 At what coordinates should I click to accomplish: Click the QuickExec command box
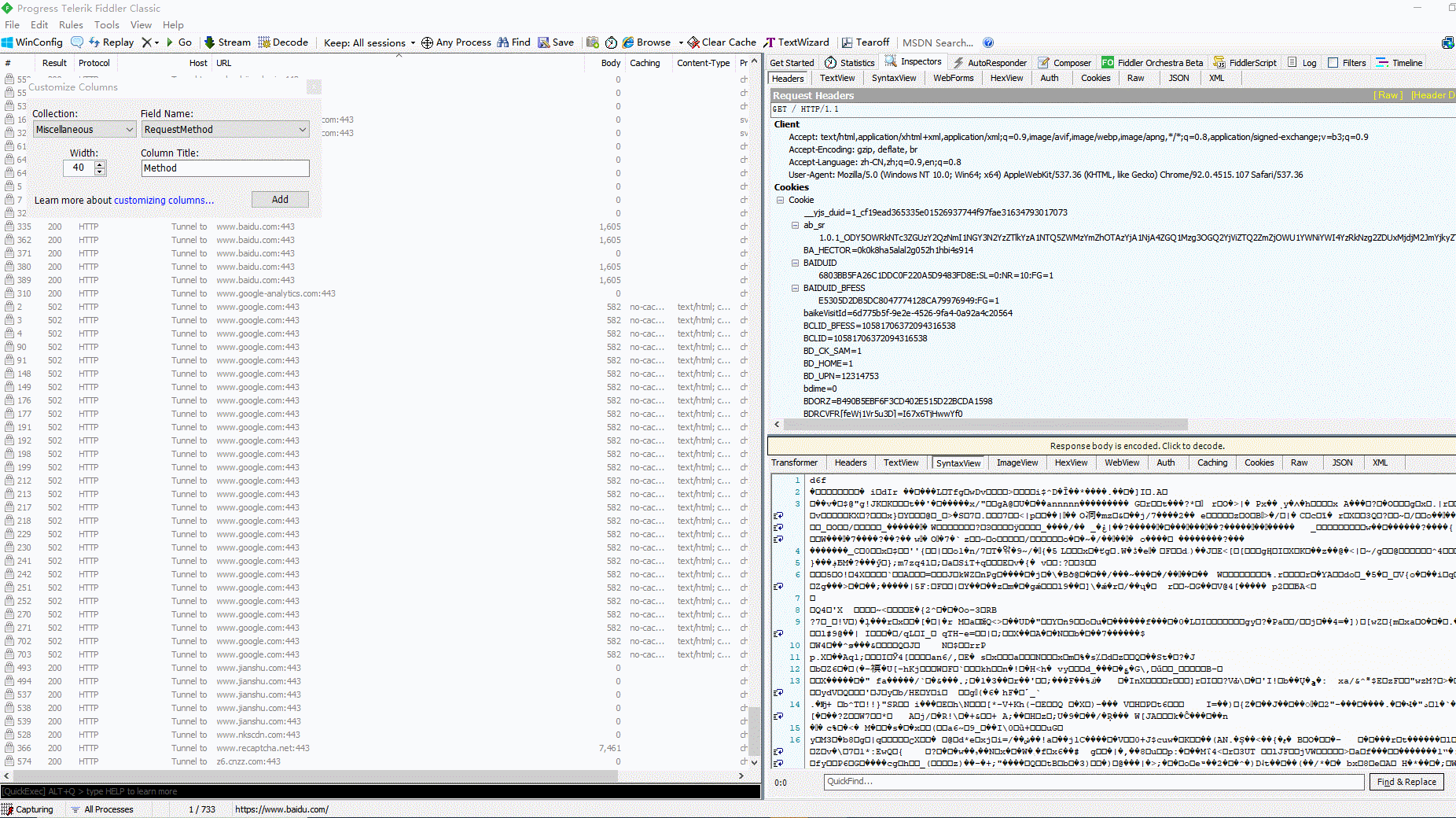(x=381, y=791)
